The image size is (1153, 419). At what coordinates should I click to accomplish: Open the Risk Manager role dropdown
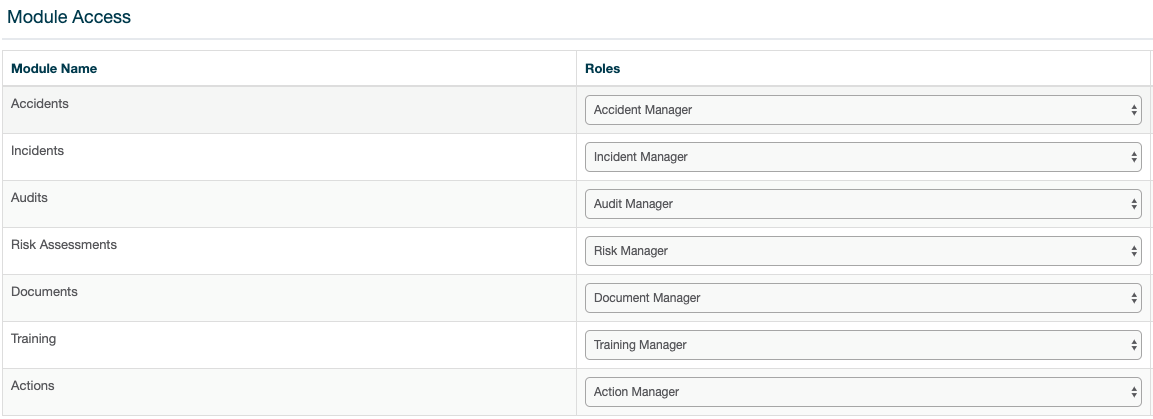click(863, 251)
